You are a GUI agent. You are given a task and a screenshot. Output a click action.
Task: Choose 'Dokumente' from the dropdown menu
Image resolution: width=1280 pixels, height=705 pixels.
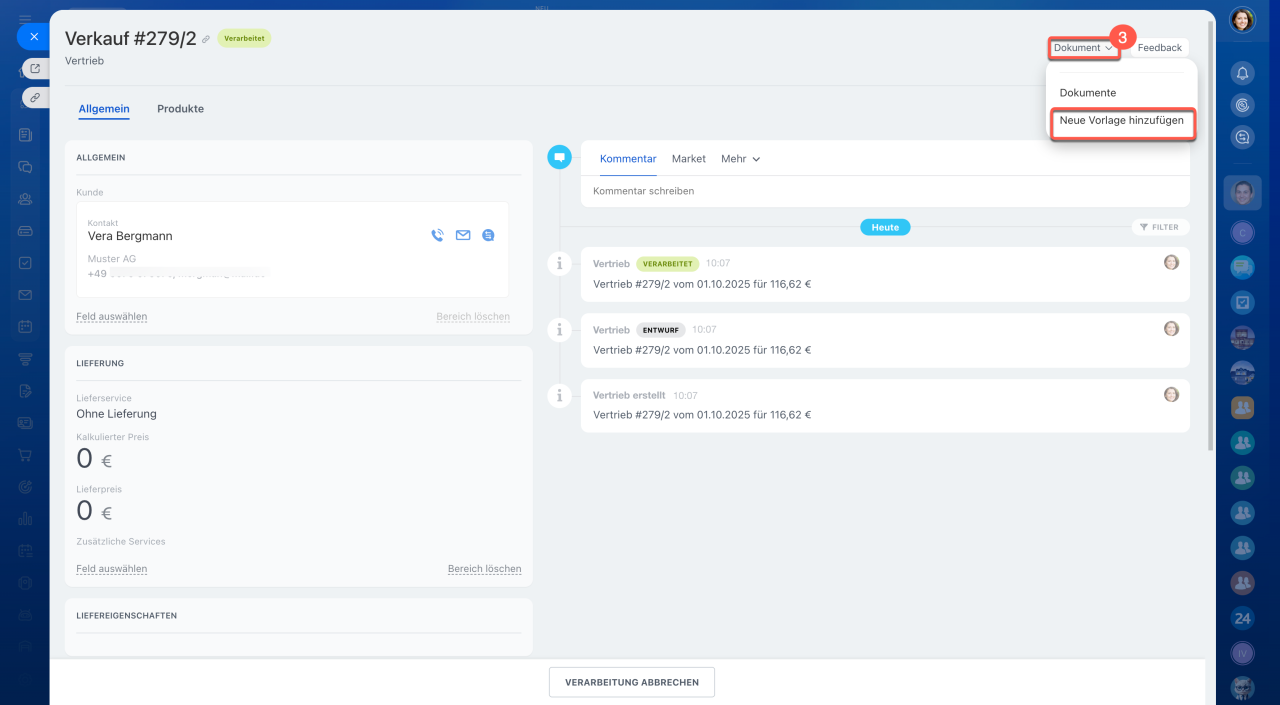pos(1088,93)
